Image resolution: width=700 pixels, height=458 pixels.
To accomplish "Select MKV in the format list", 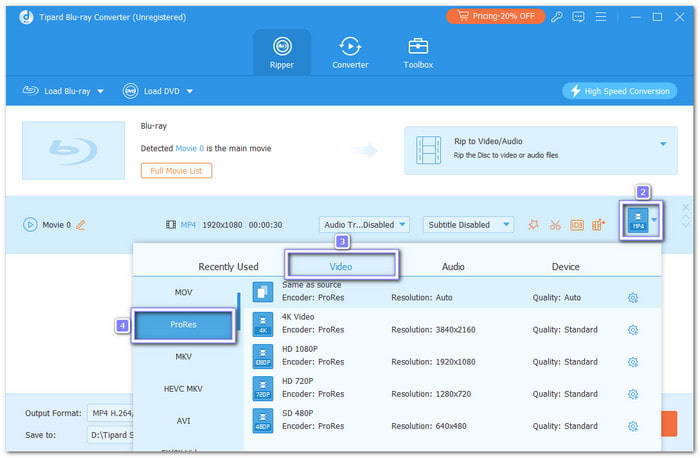I will 183,357.
